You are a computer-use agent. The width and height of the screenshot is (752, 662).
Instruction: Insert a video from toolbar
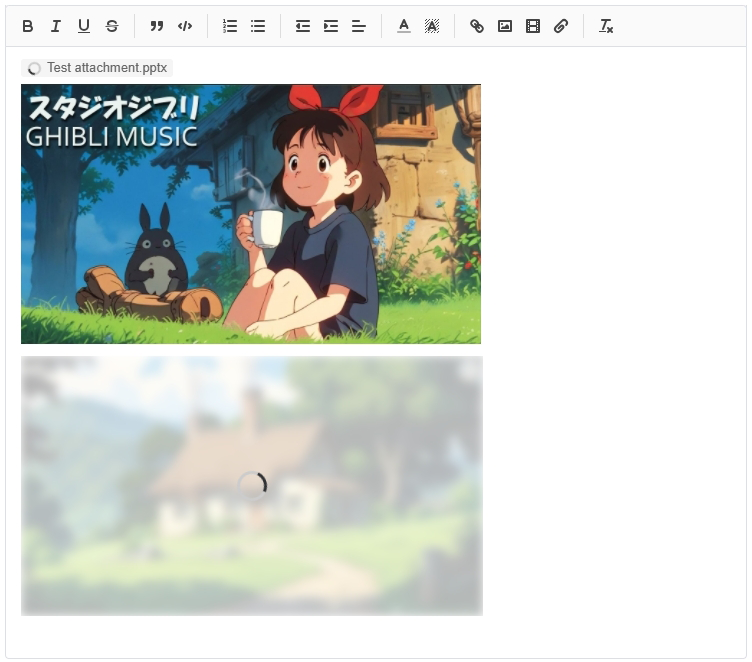(x=533, y=26)
